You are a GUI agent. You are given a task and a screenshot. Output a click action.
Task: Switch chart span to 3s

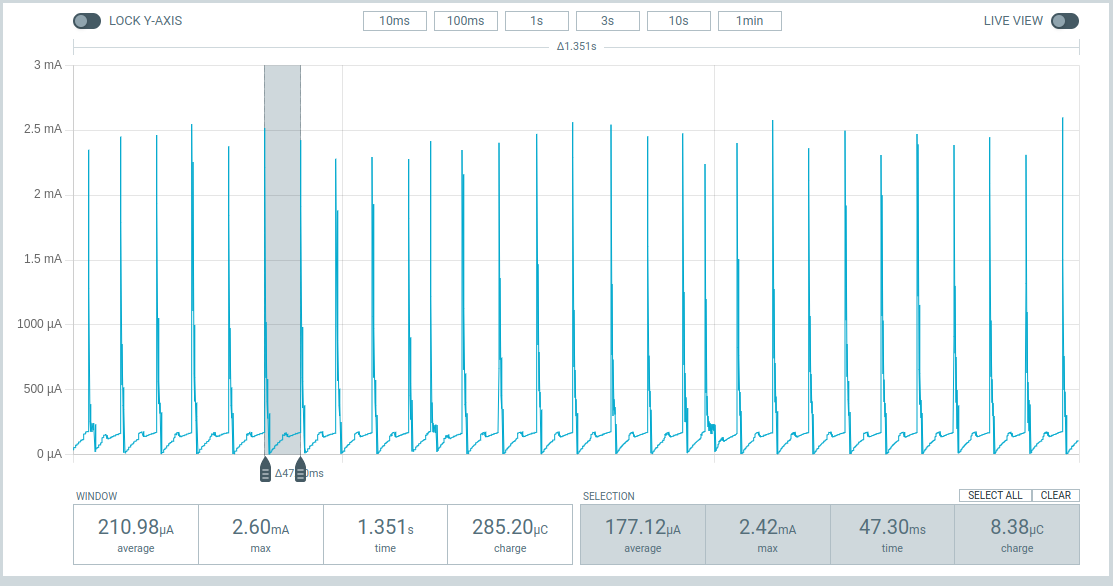[608, 21]
